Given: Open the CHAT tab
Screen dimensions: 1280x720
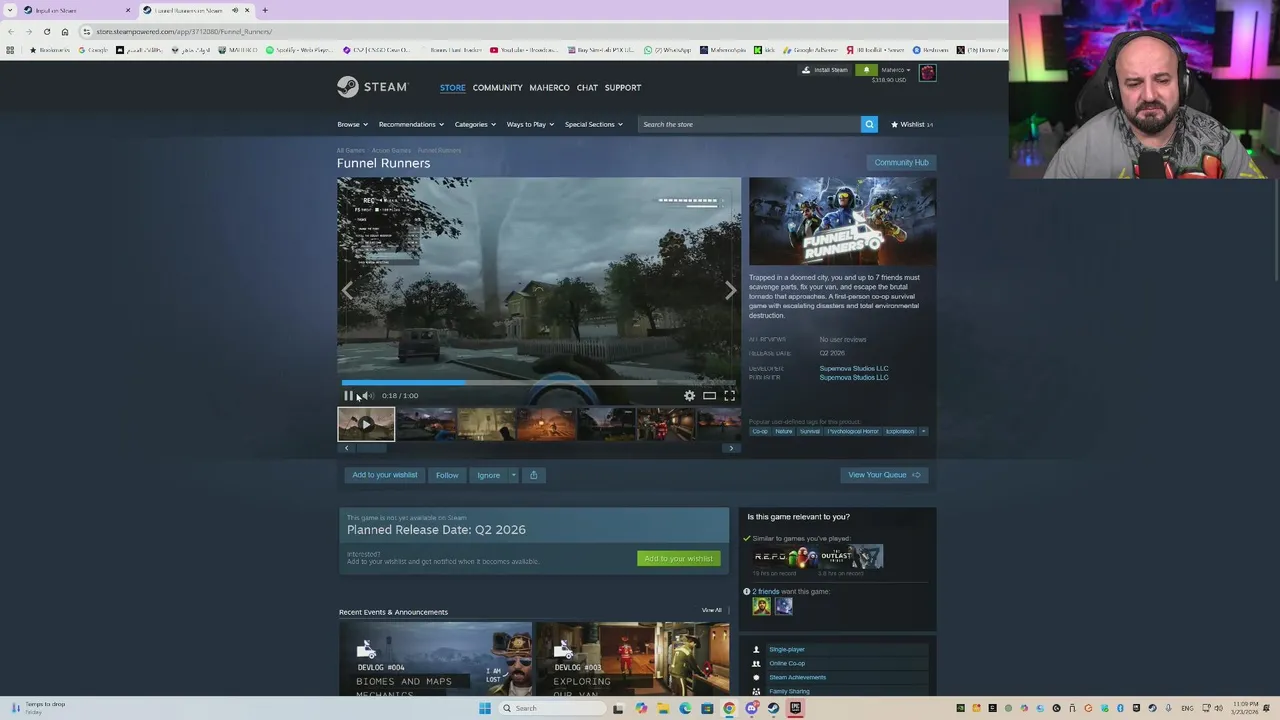Looking at the screenshot, I should (x=587, y=88).
